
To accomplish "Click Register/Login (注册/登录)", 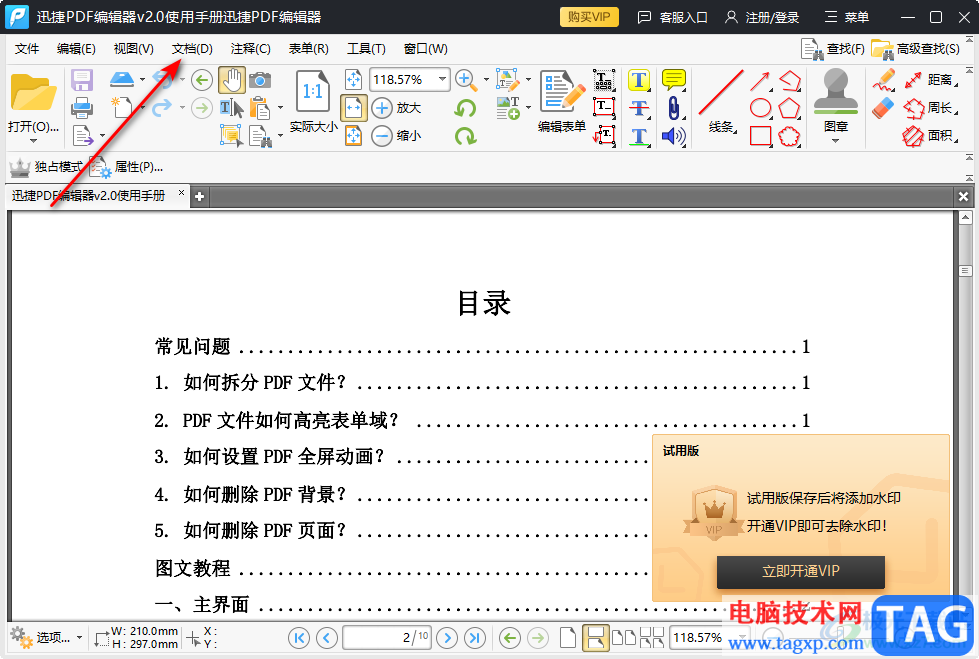I will click(x=762, y=17).
